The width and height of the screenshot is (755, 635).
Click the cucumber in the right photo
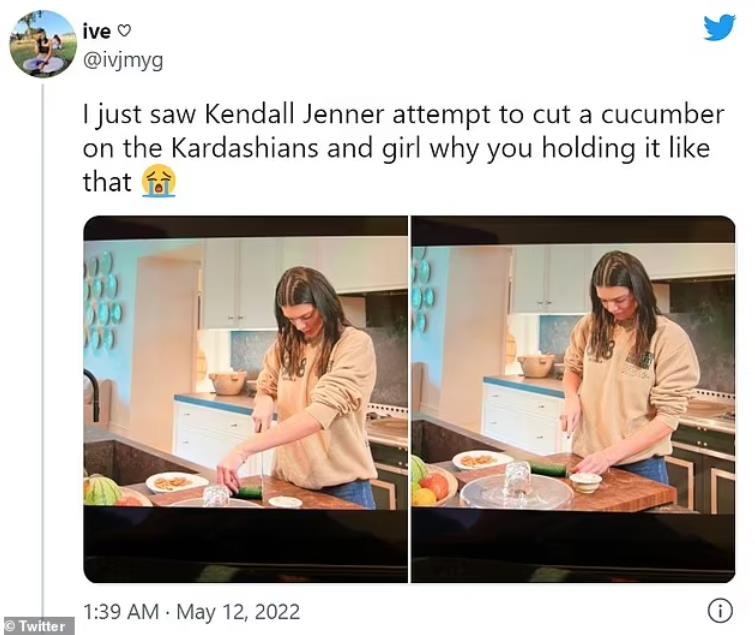(548, 469)
